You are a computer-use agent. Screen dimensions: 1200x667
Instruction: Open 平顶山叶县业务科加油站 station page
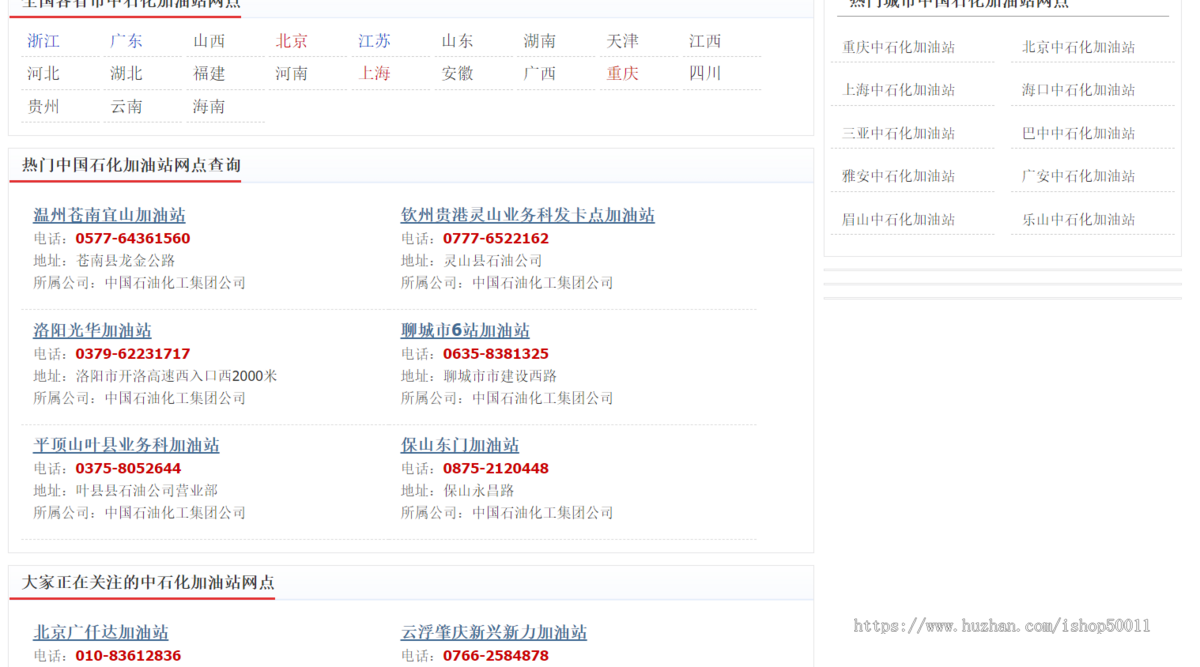click(x=126, y=445)
